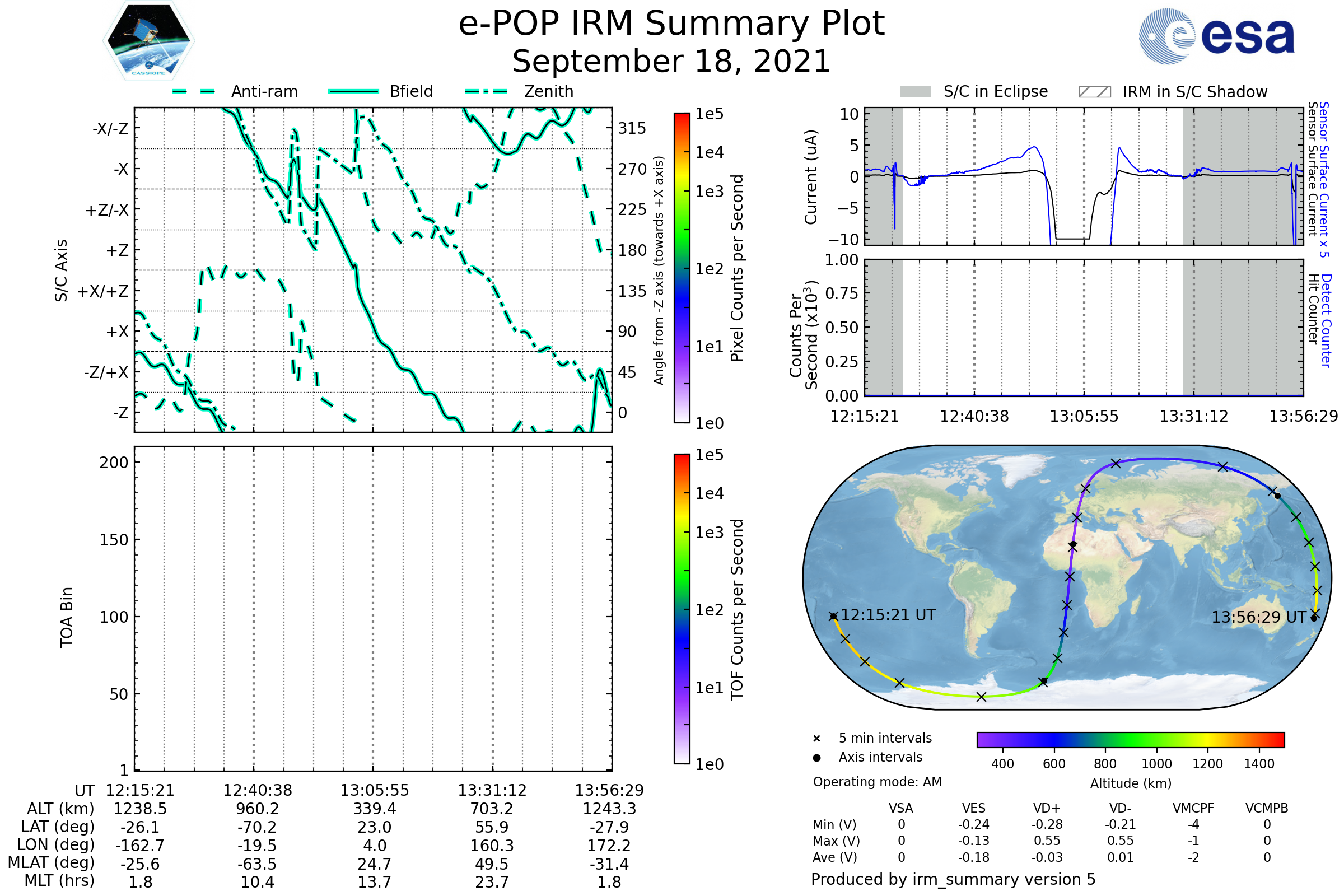Click the Altitude (km) color bar
The image size is (1344, 896).
pos(1130,739)
